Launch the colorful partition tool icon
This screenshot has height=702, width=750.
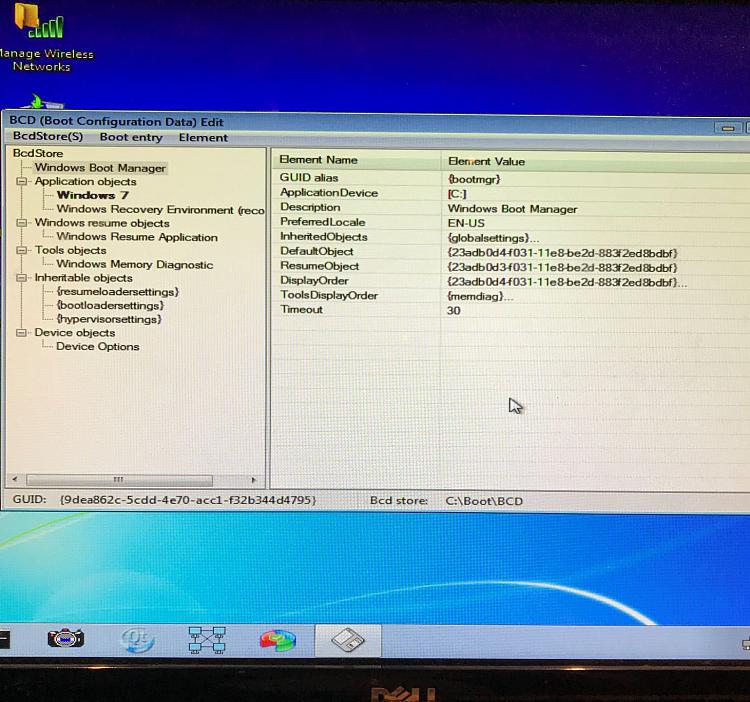278,640
